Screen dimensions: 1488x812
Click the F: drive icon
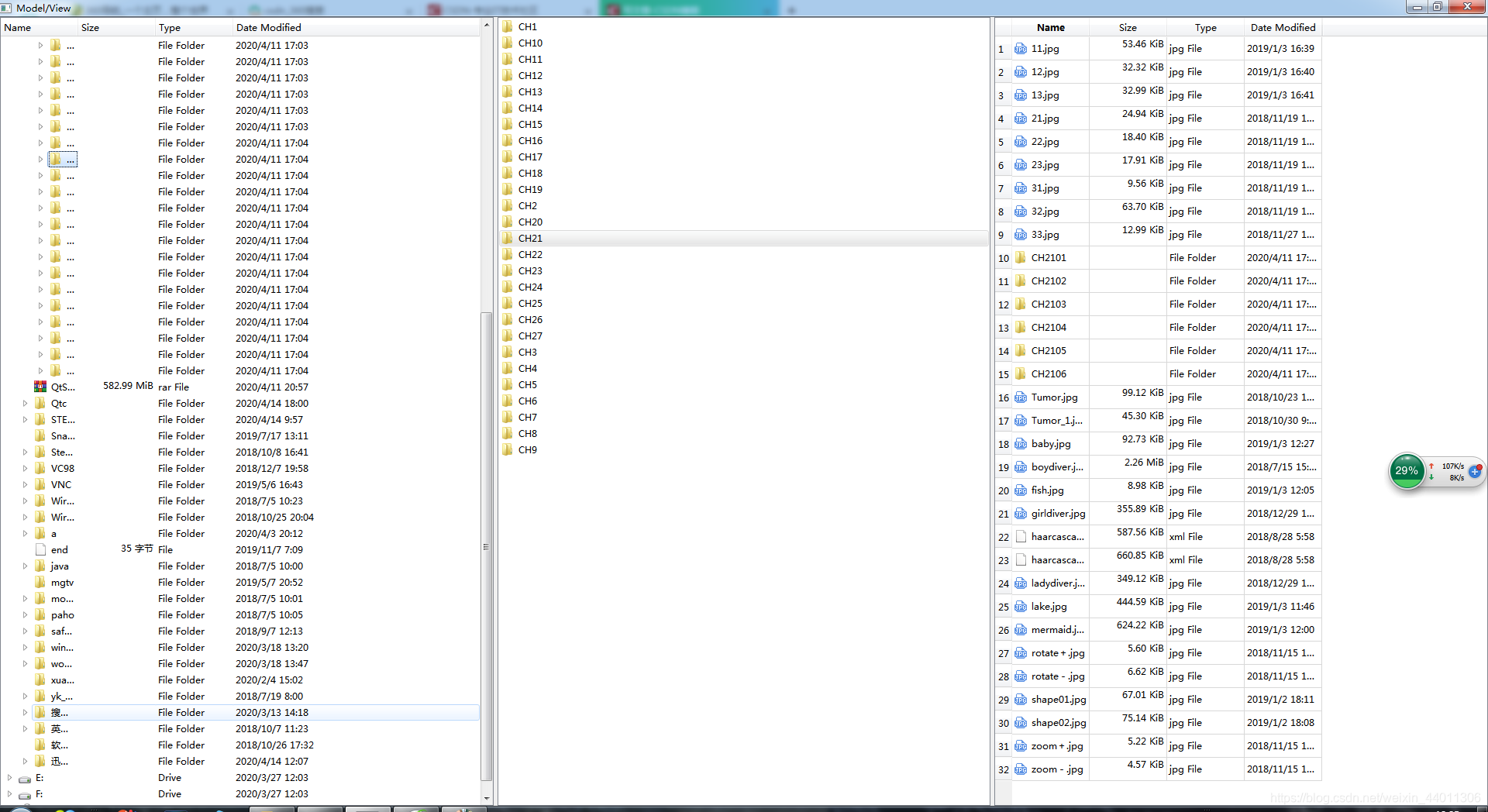[25, 794]
